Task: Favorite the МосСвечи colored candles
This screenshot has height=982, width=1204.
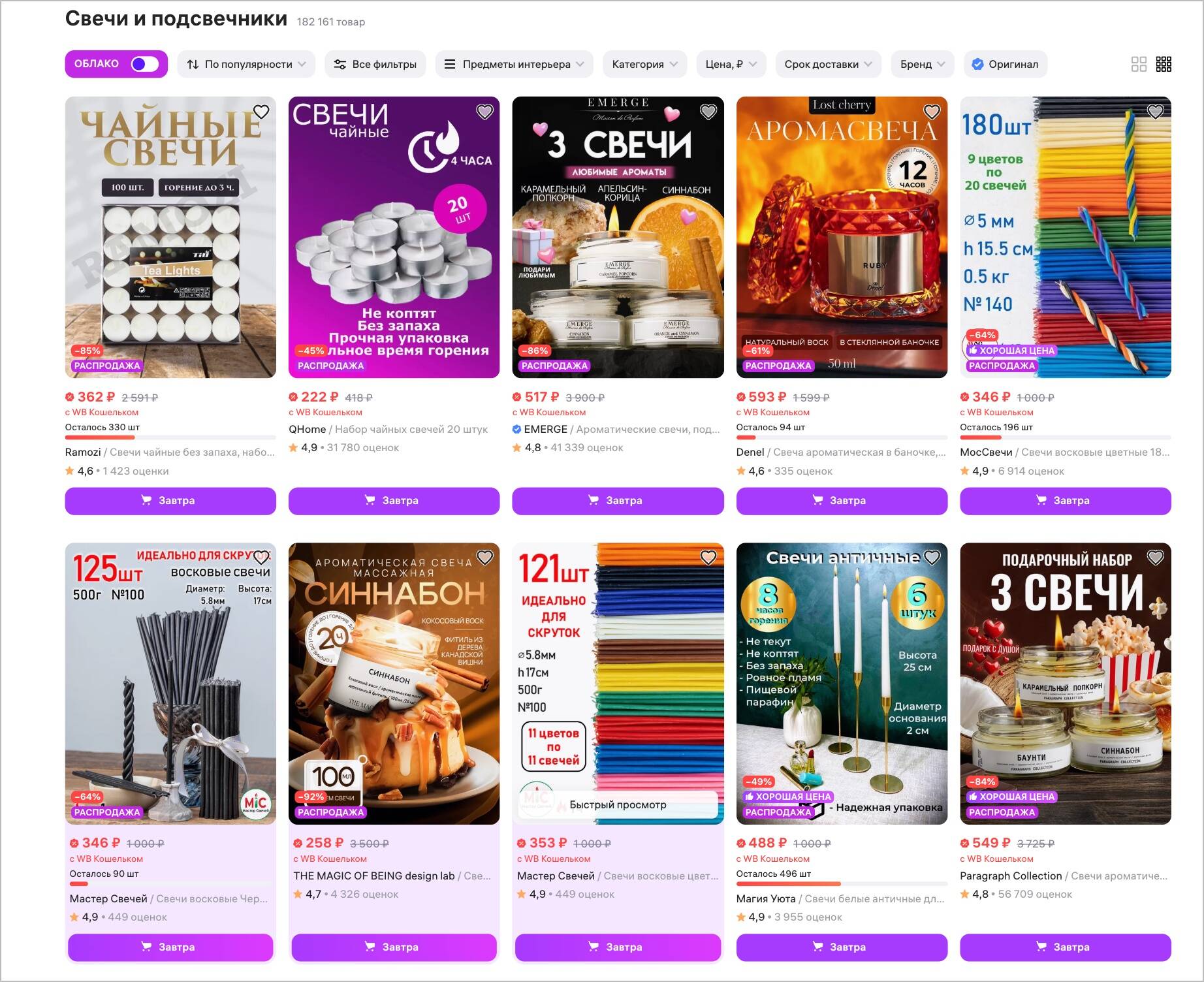Action: coord(1156,112)
